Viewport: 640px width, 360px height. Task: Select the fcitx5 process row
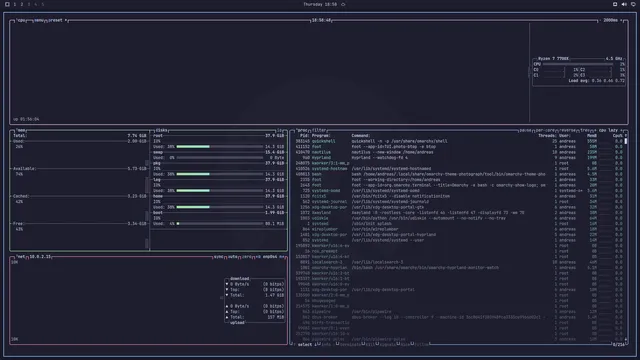[459, 196]
